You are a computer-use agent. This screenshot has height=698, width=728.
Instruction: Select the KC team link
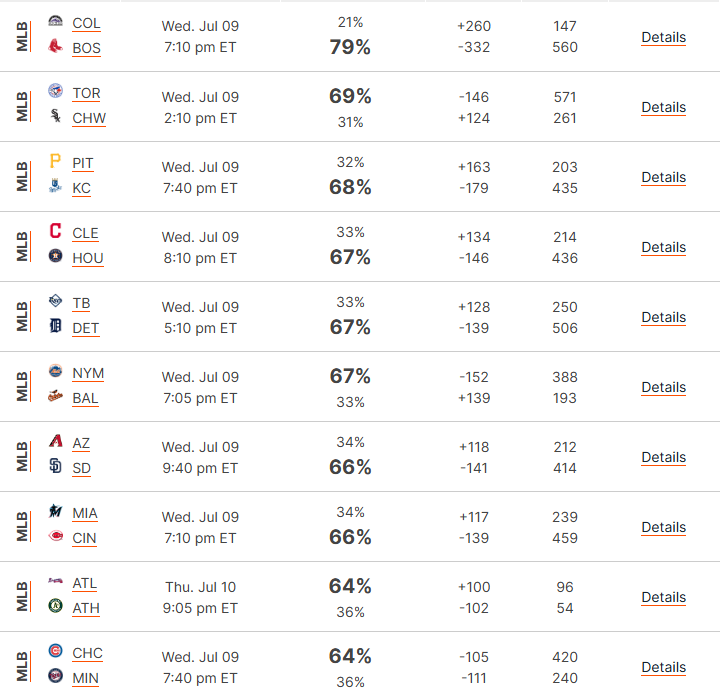[81, 188]
